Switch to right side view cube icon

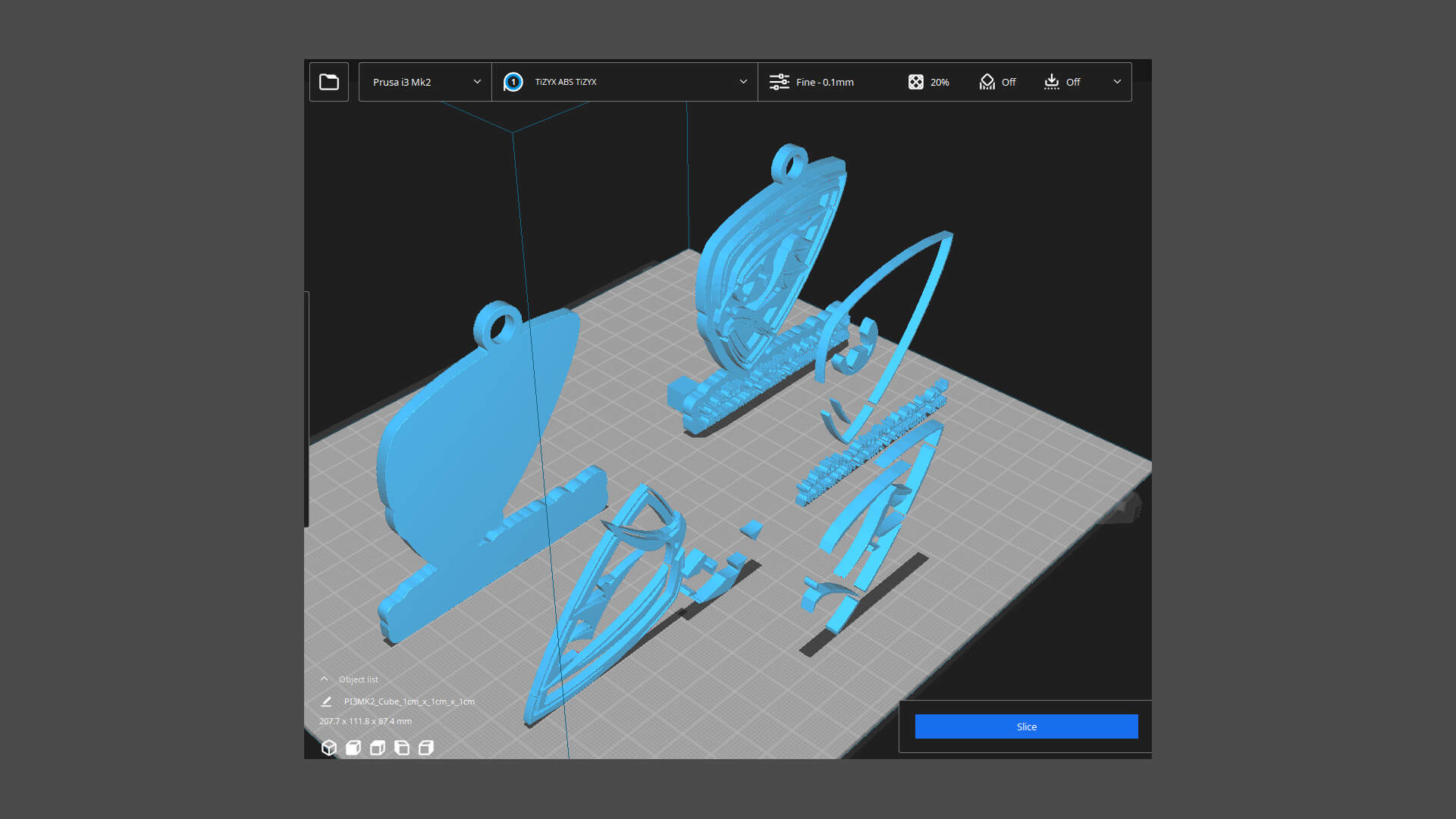(x=426, y=748)
